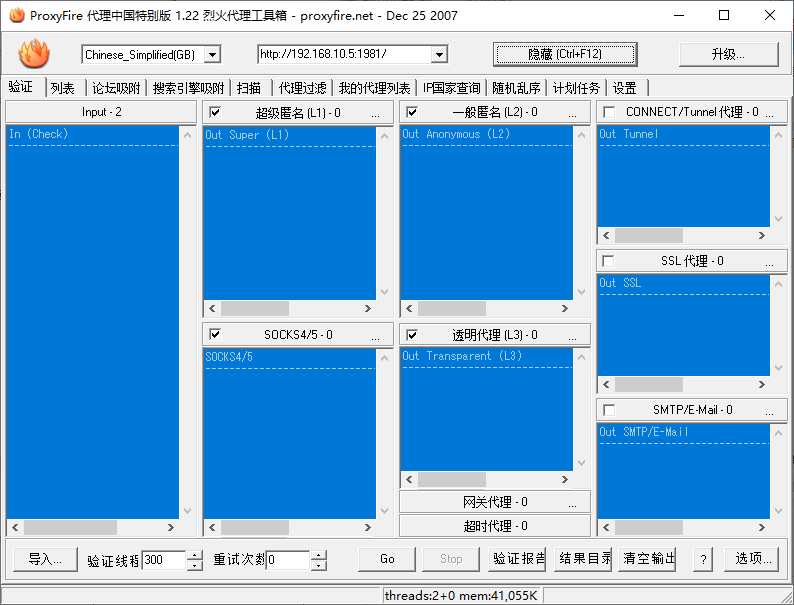794x605 pixels.
Task: Click right arrow of Out Transparent (L3) scrollbar
Action: click(x=565, y=479)
